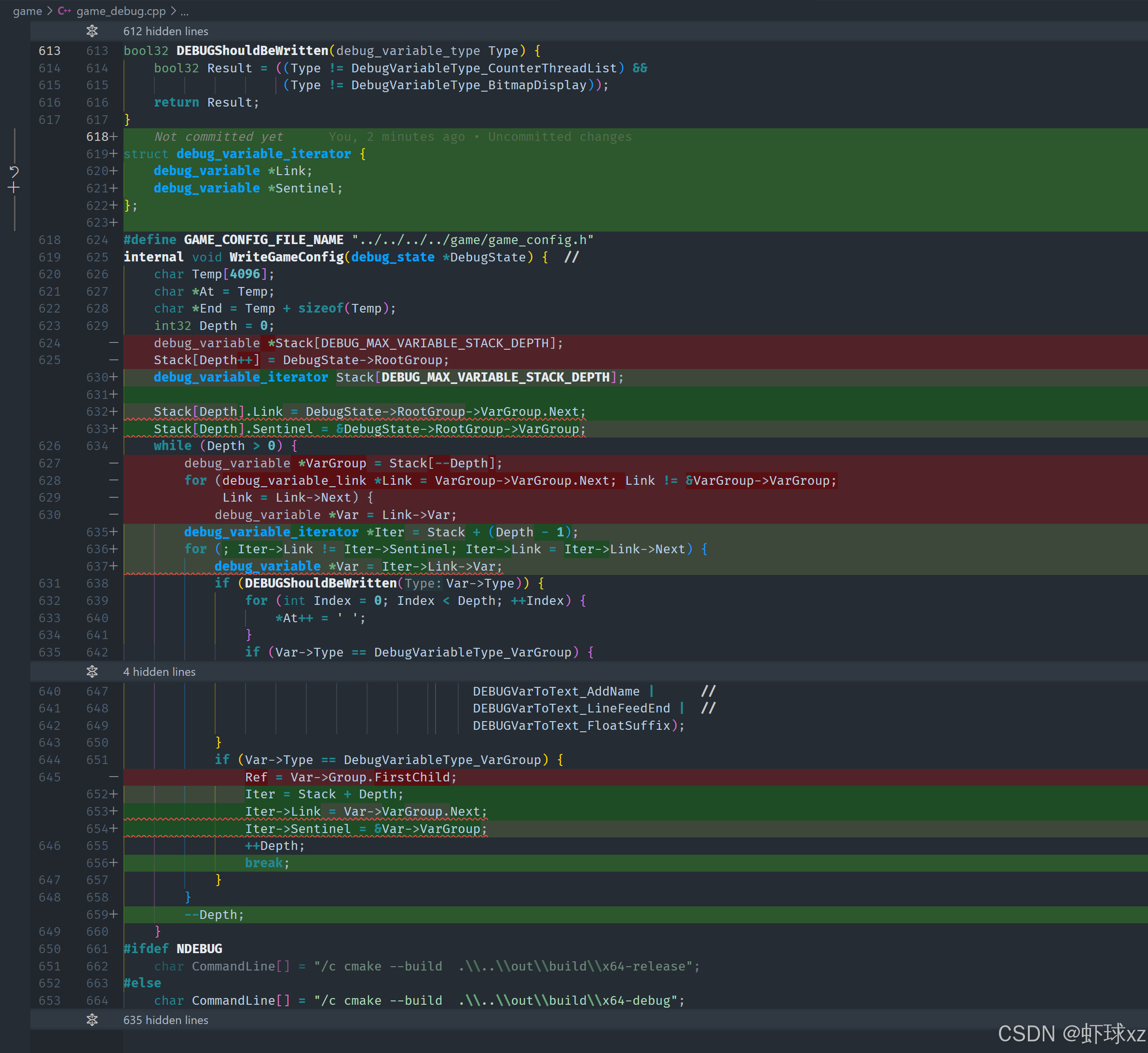Revert the change using the undo arrow icon
The width and height of the screenshot is (1148, 1053).
(x=14, y=171)
